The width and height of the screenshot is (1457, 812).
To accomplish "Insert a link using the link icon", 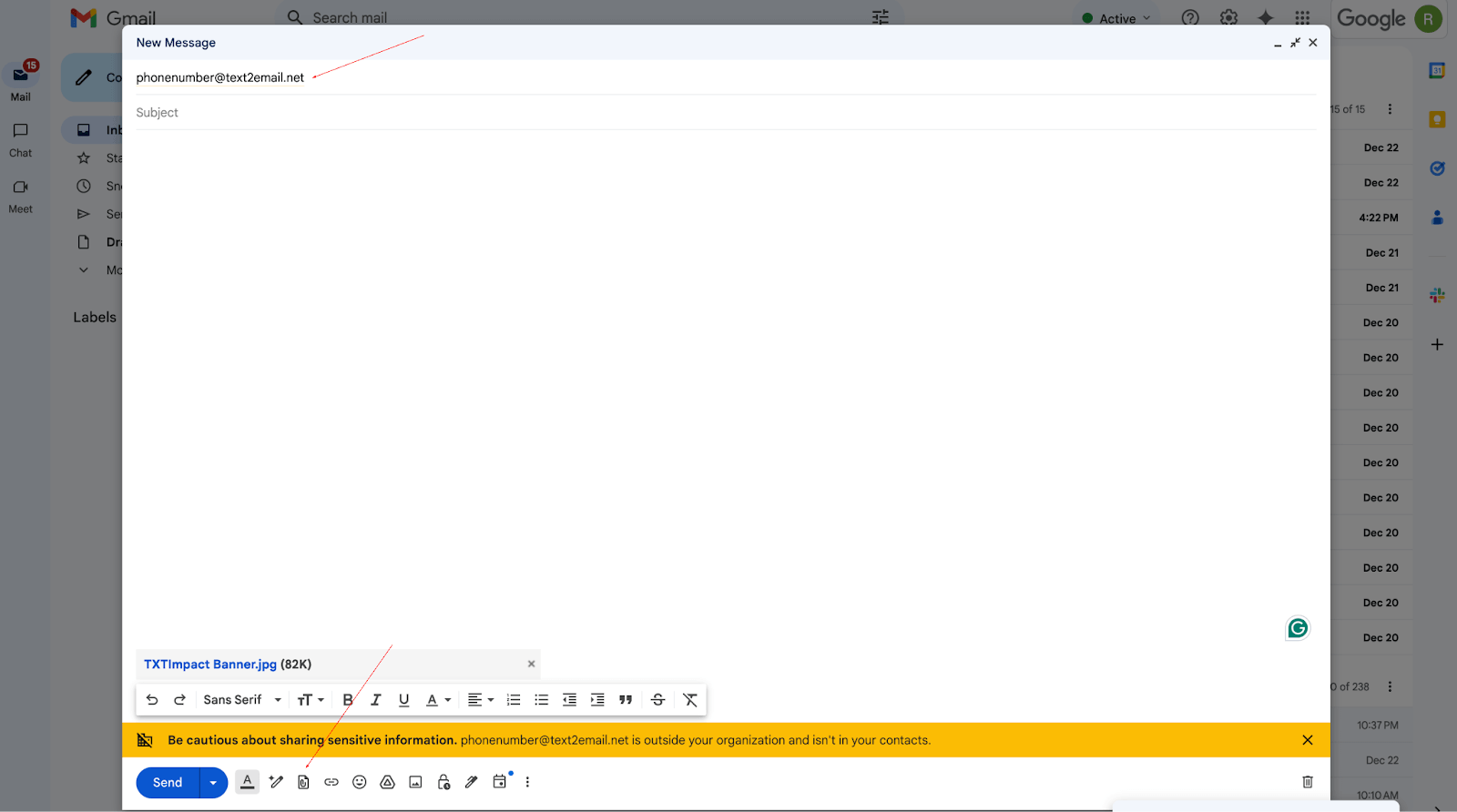I will point(331,782).
